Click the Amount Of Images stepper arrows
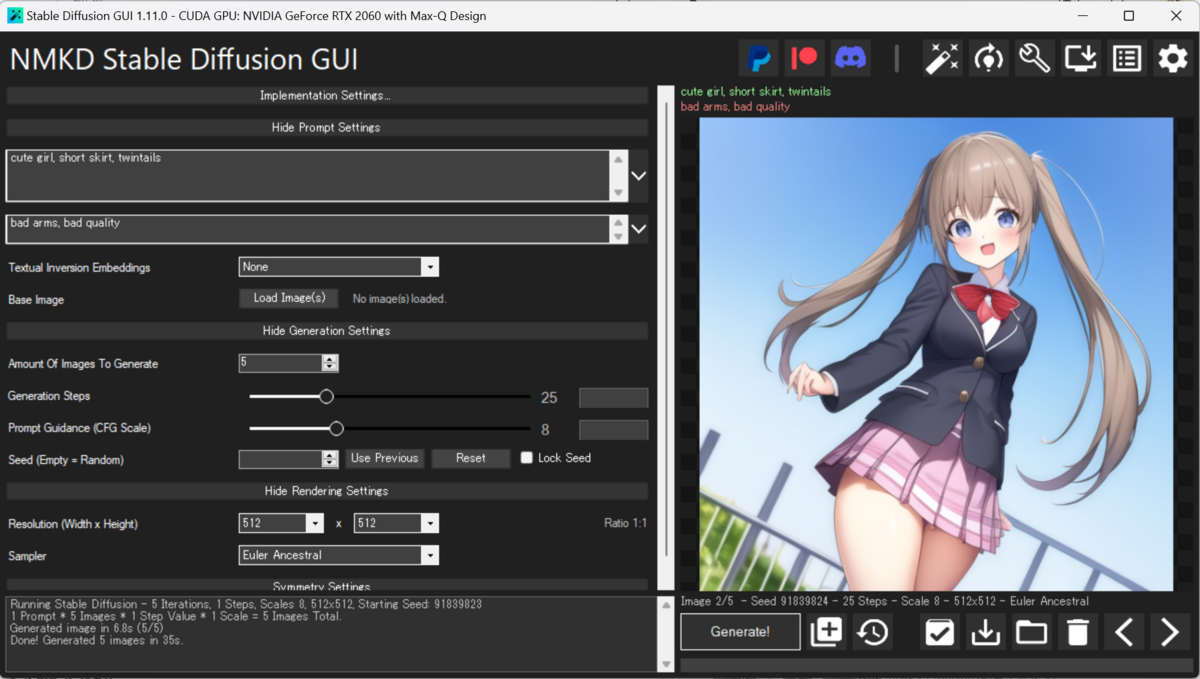Screen dimensions: 1200x679 coord(330,363)
